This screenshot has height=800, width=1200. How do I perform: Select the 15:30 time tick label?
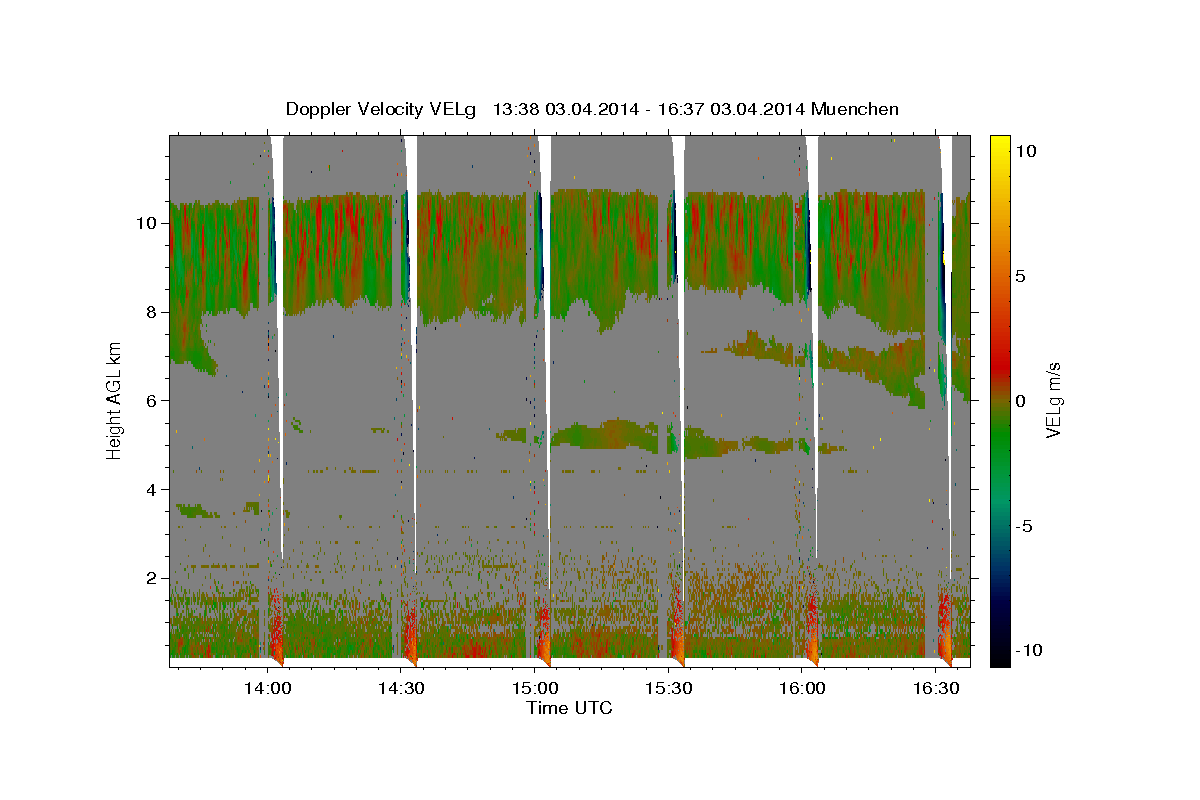[x=669, y=688]
